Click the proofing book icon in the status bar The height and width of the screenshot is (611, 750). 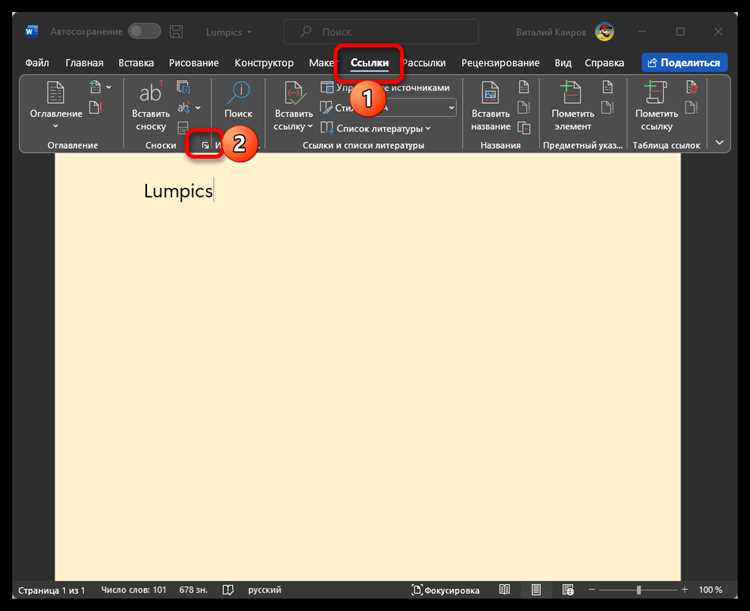pos(228,590)
